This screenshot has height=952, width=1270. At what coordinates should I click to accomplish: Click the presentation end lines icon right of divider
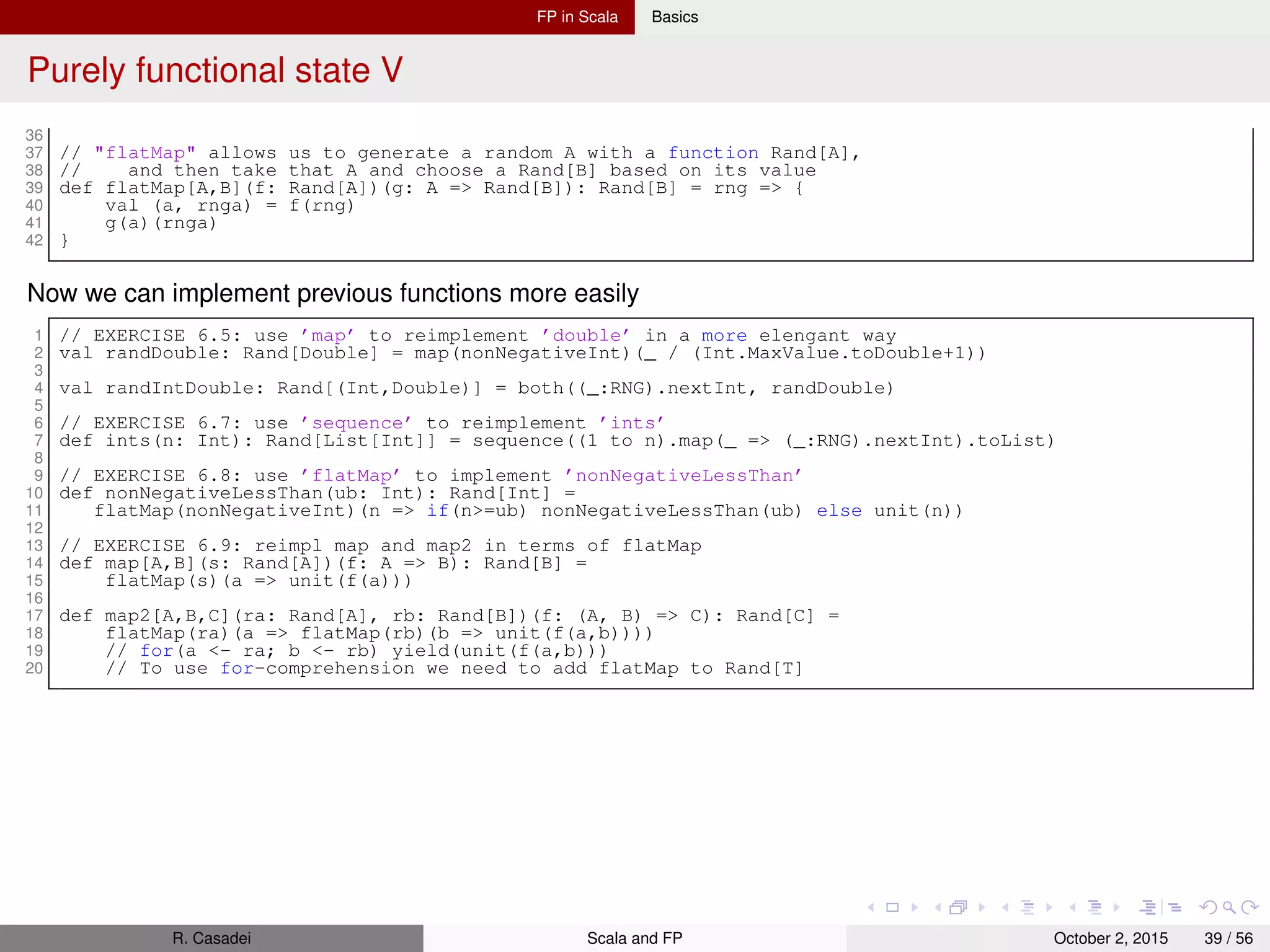tap(1175, 907)
